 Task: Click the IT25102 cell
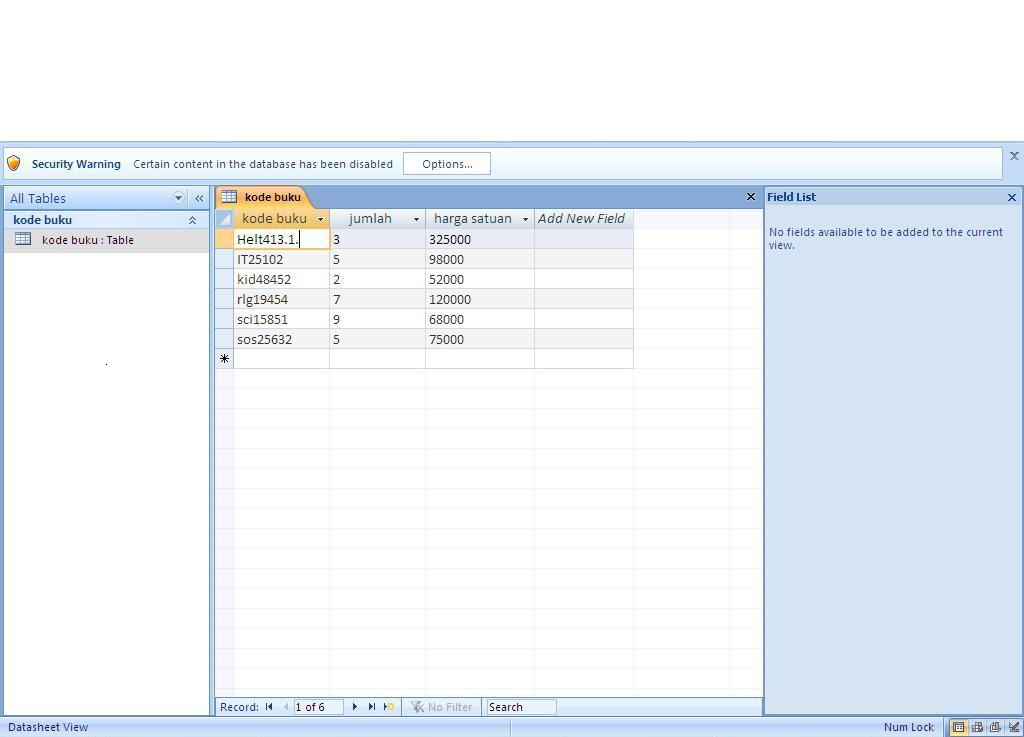[x=281, y=259]
